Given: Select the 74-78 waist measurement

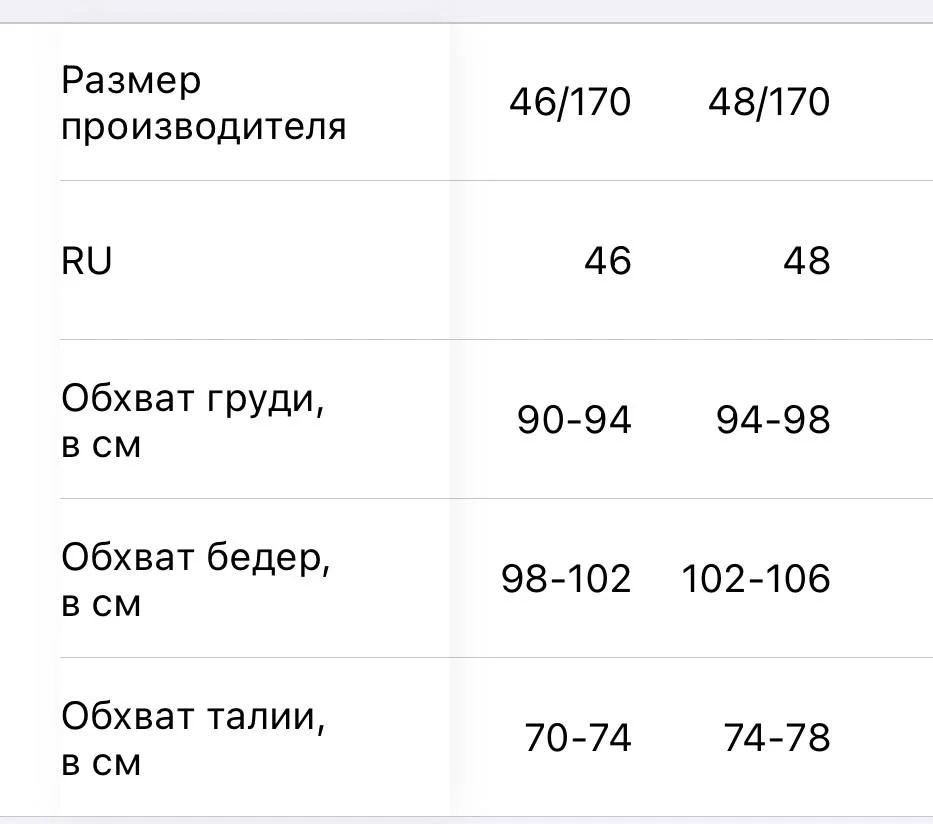Looking at the screenshot, I should (777, 738).
